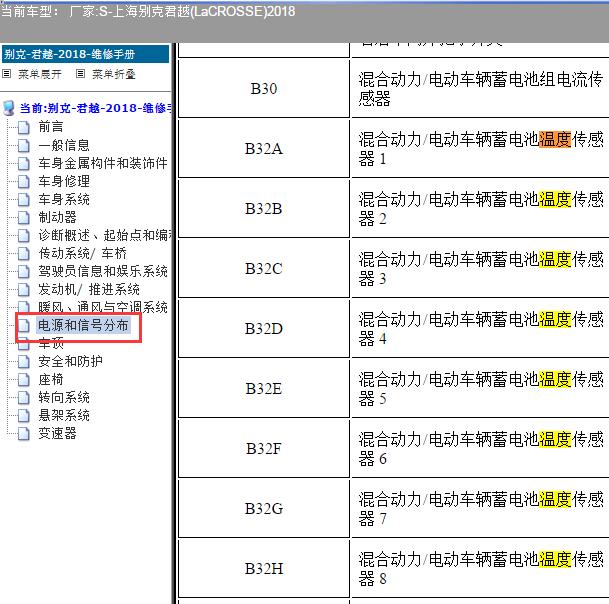Select 驾驶员信息和娱乐系统 in the tree
Viewport: 609px width, 604px height.
(x=103, y=271)
